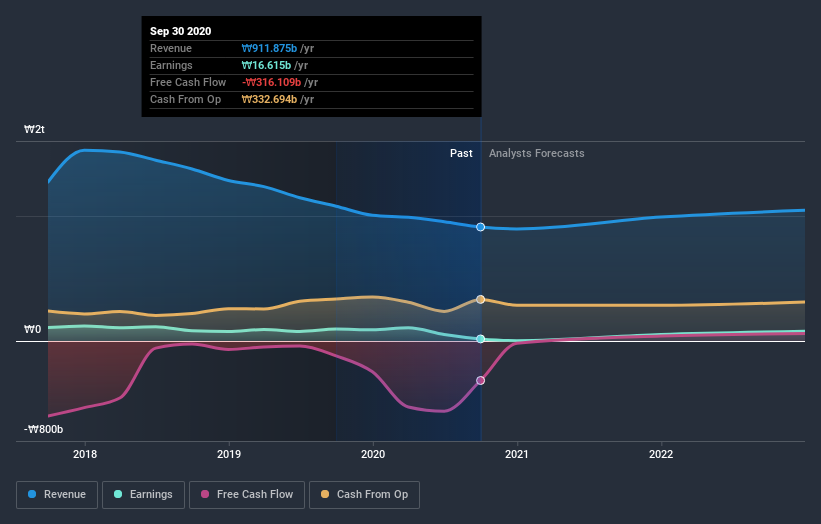Viewport: 821px width, 524px height.
Task: Click the Sep 30 2020 tooltip date
Action: point(181,31)
